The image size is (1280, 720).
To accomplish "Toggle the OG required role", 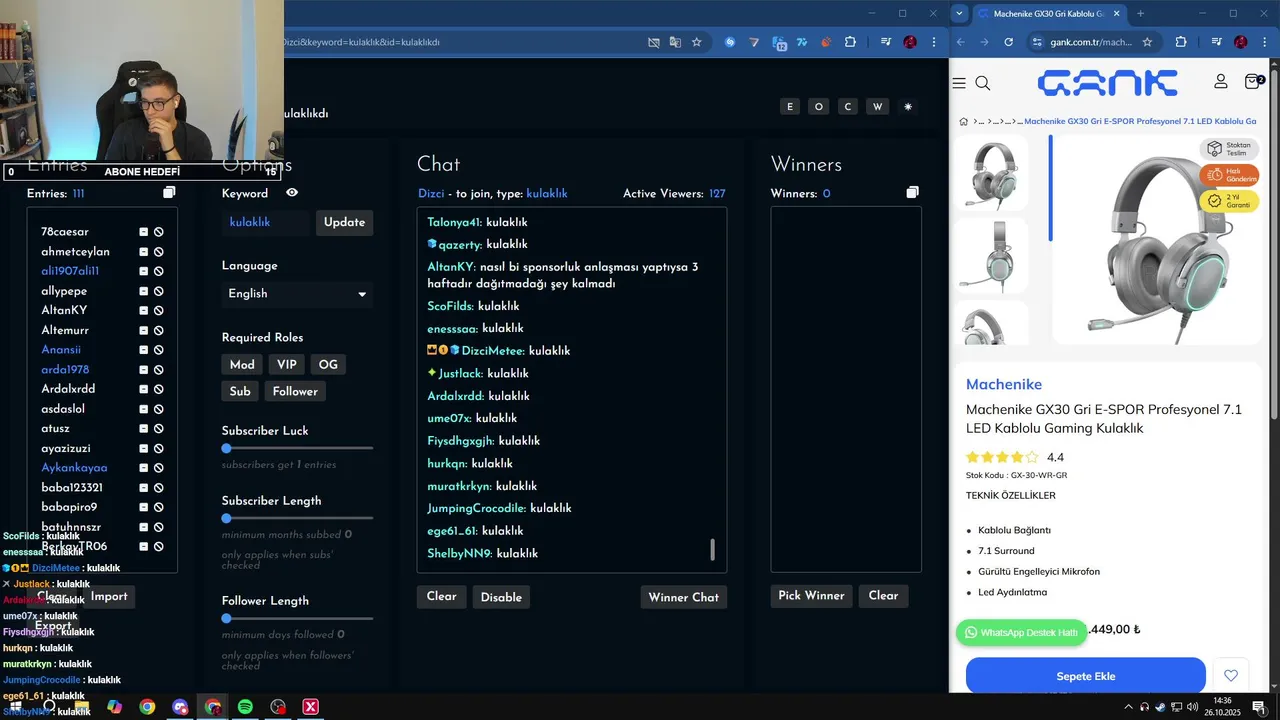I will [x=328, y=365].
